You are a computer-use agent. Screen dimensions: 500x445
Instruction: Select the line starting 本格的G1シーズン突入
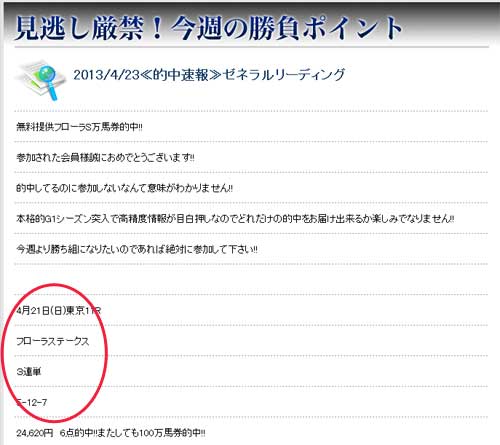pos(235,219)
